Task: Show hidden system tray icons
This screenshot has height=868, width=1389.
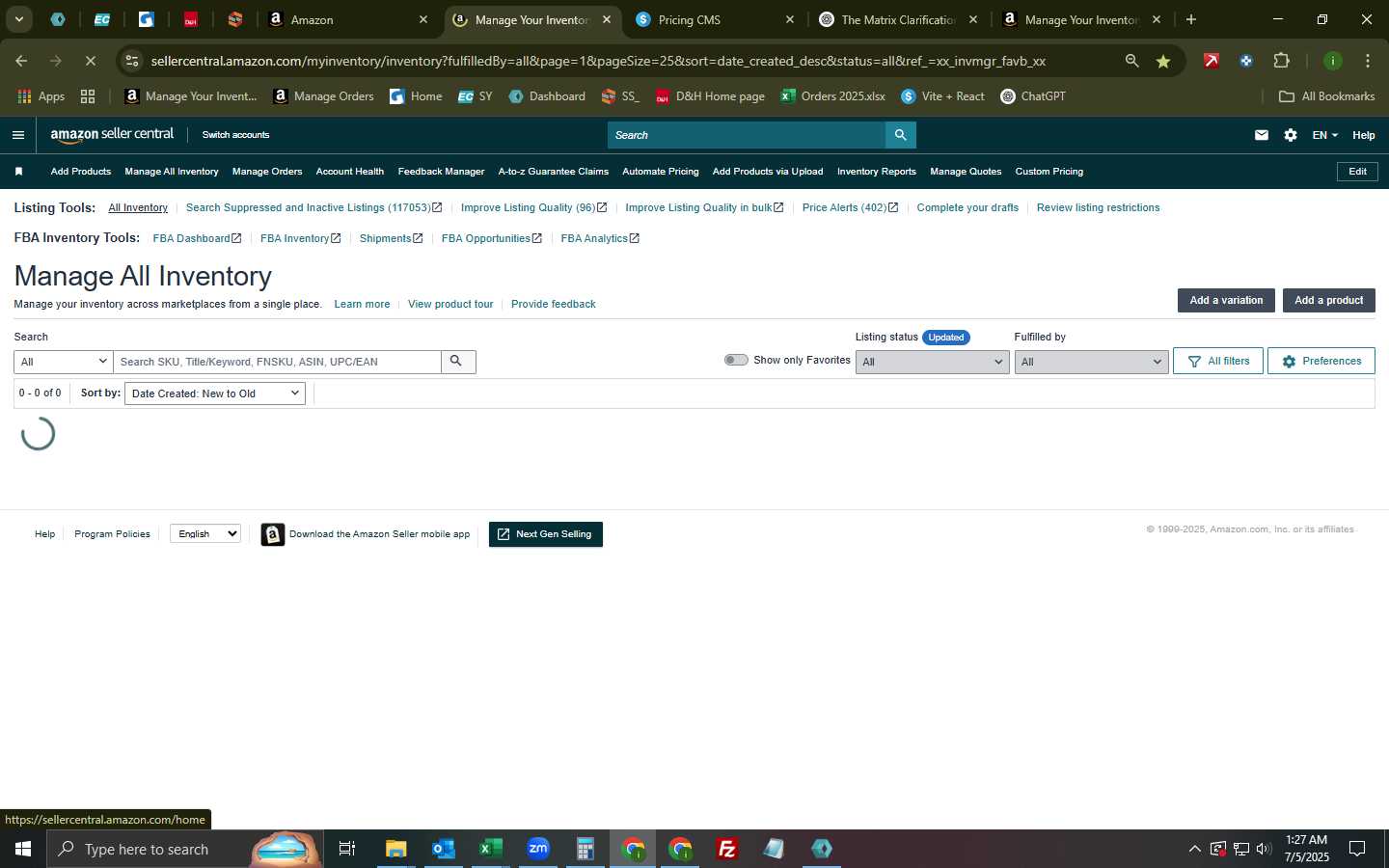Action: 1194,849
